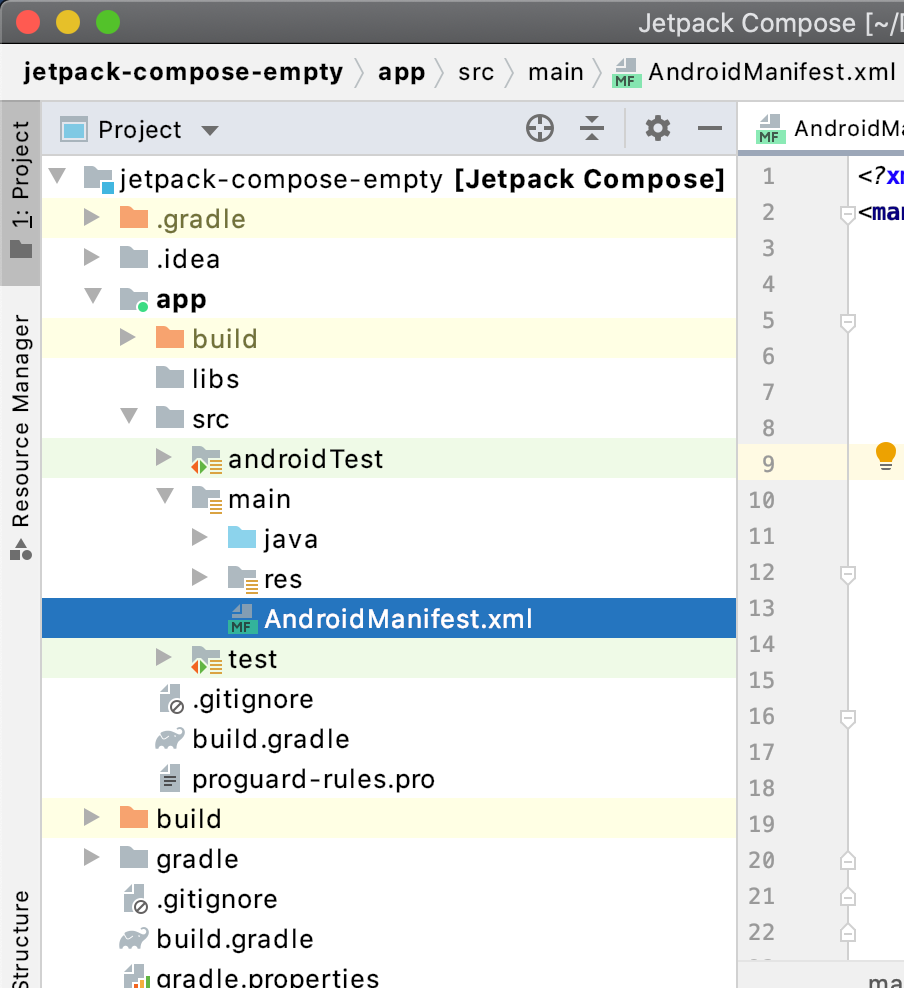This screenshot has width=904, height=988.
Task: Expand the java folder
Action: click(200, 537)
